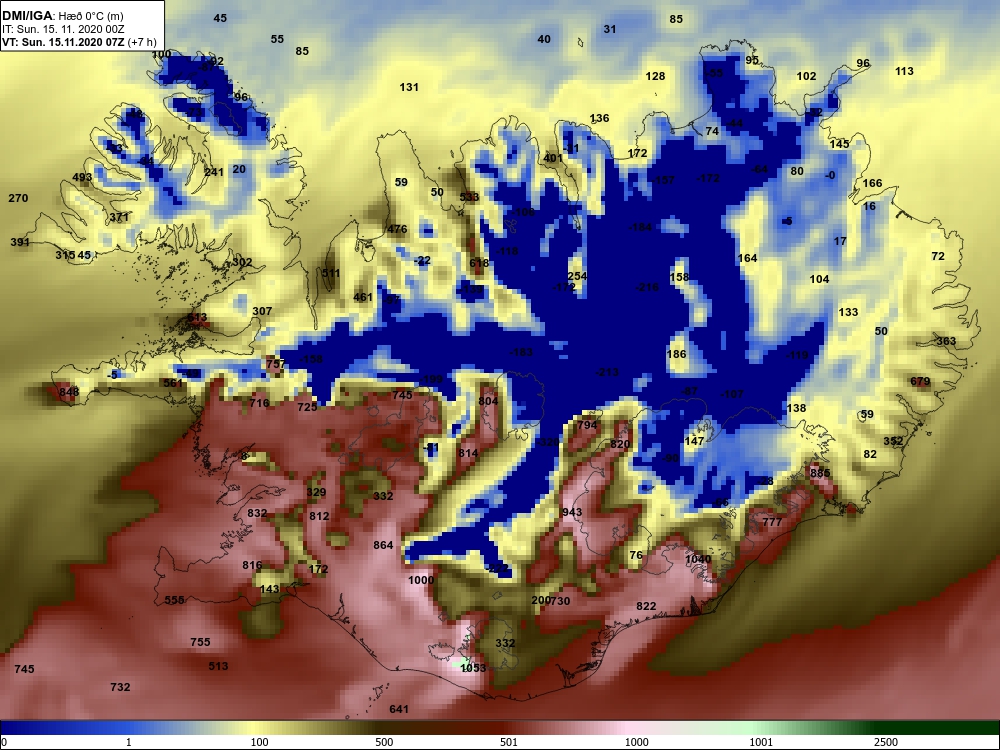Click the map value "329"
The width and height of the screenshot is (1000, 750).
pyautogui.click(x=316, y=492)
